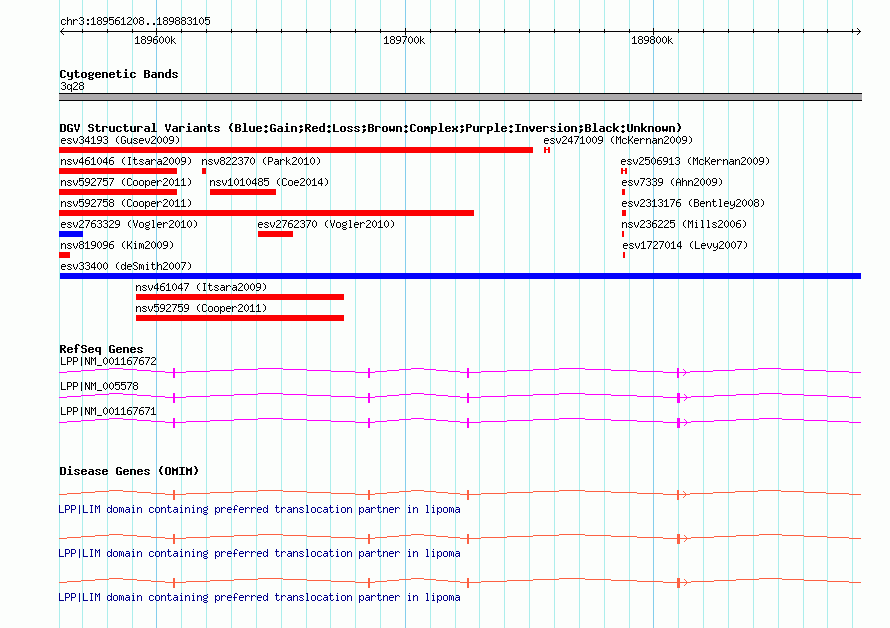The width and height of the screenshot is (890, 628).
Task: Open the LPP|NM_001167672 transcript label
Action: (108, 361)
